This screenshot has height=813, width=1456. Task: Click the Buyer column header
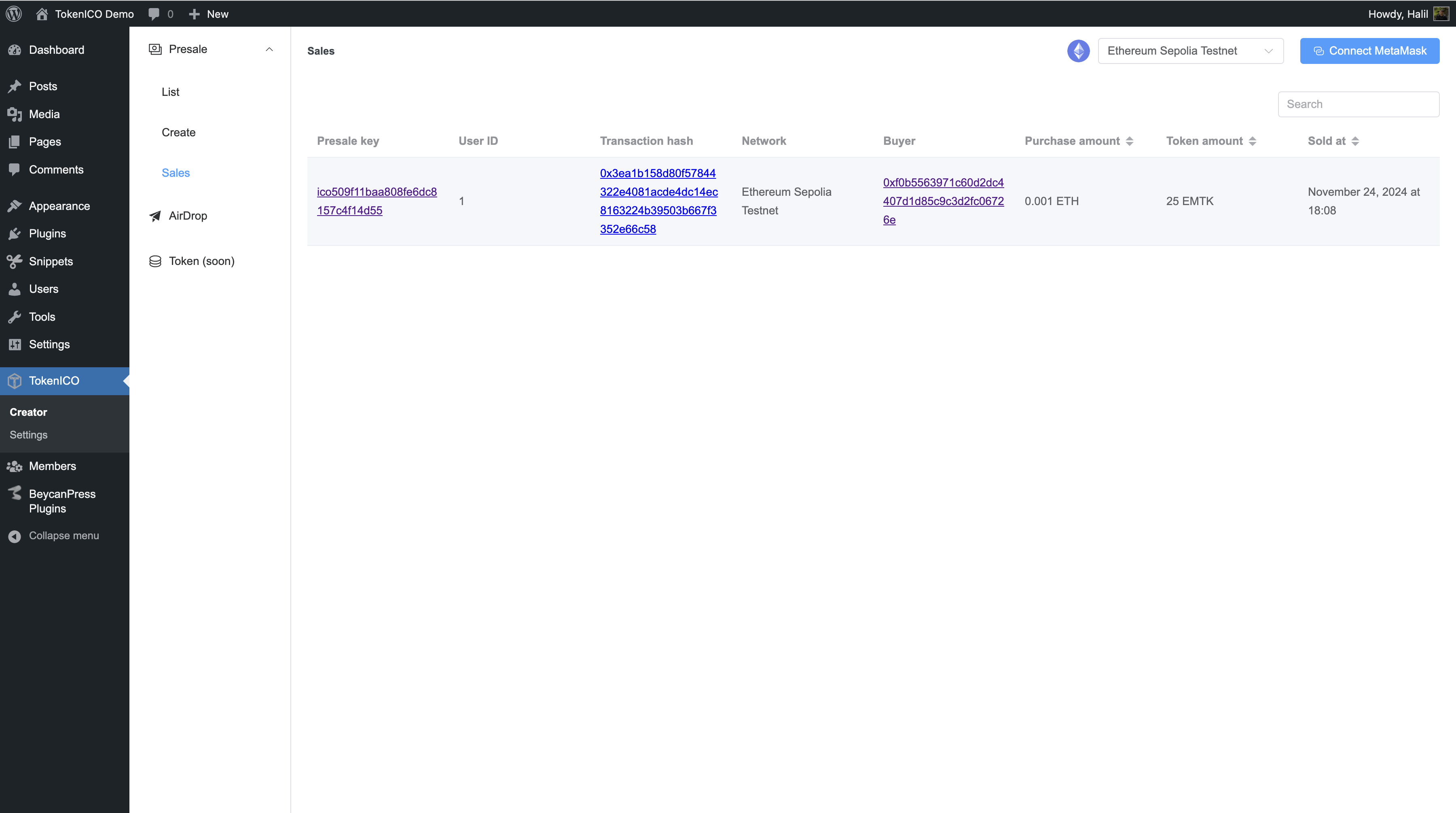[x=899, y=141]
